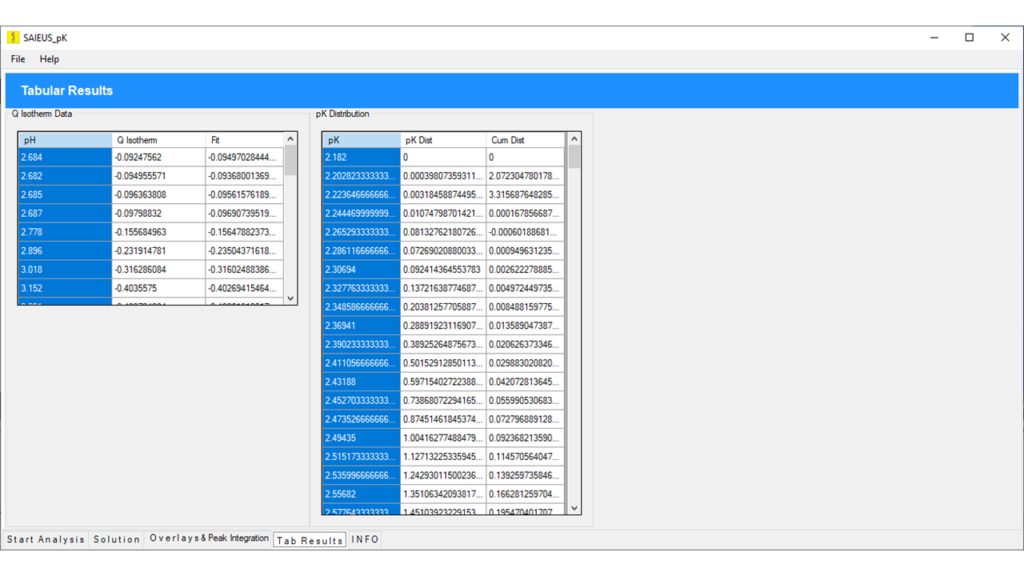Screen dimensions: 1024x576
Task: Select pH cell 2.778
Action: (65, 232)
